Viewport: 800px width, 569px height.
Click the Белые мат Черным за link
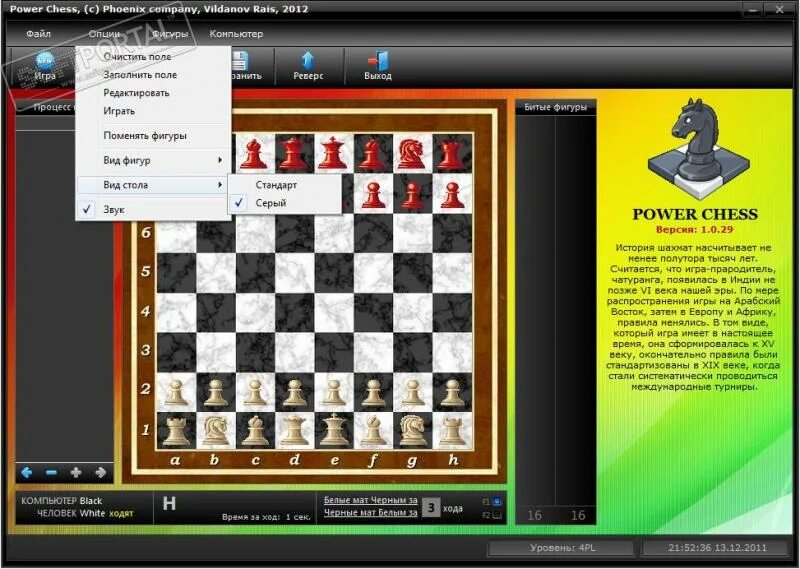pos(370,500)
